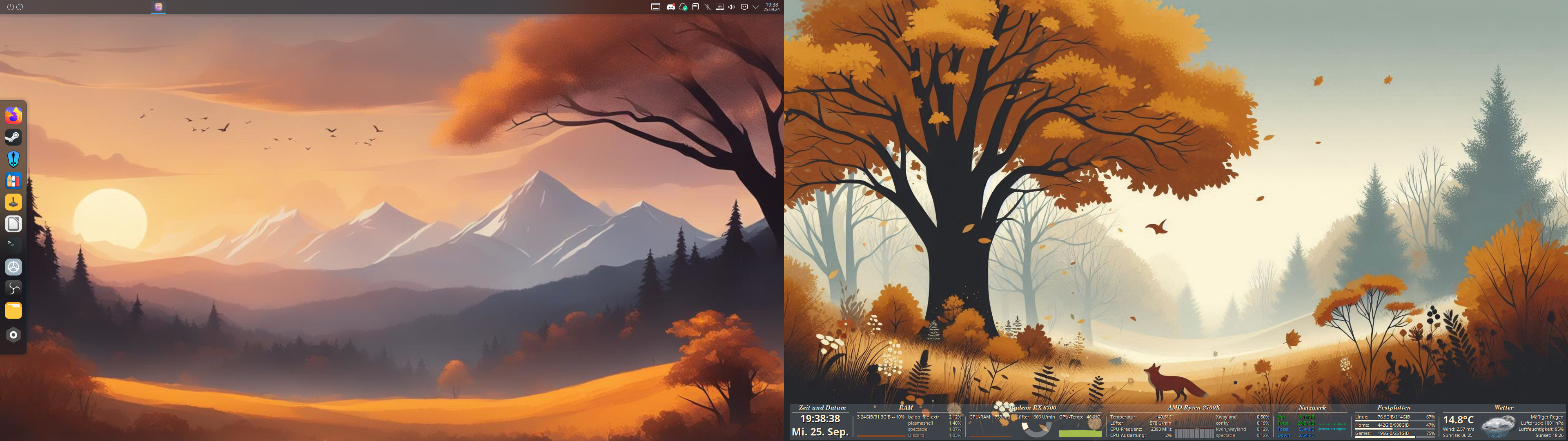This screenshot has height=441, width=1568.
Task: Click the gray hexagon icon in dock
Action: [x=13, y=334]
